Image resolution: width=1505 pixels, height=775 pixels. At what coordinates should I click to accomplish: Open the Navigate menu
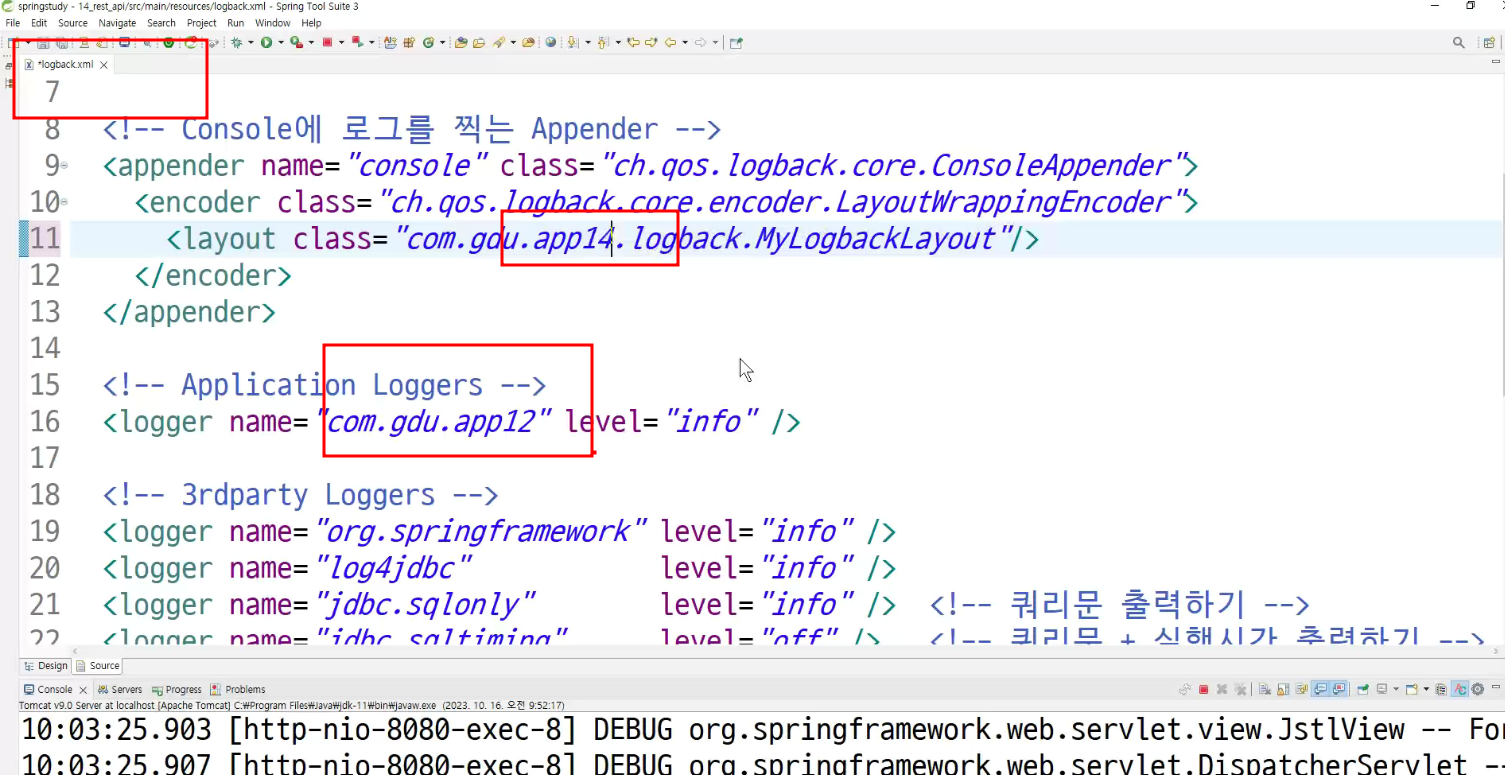[117, 23]
